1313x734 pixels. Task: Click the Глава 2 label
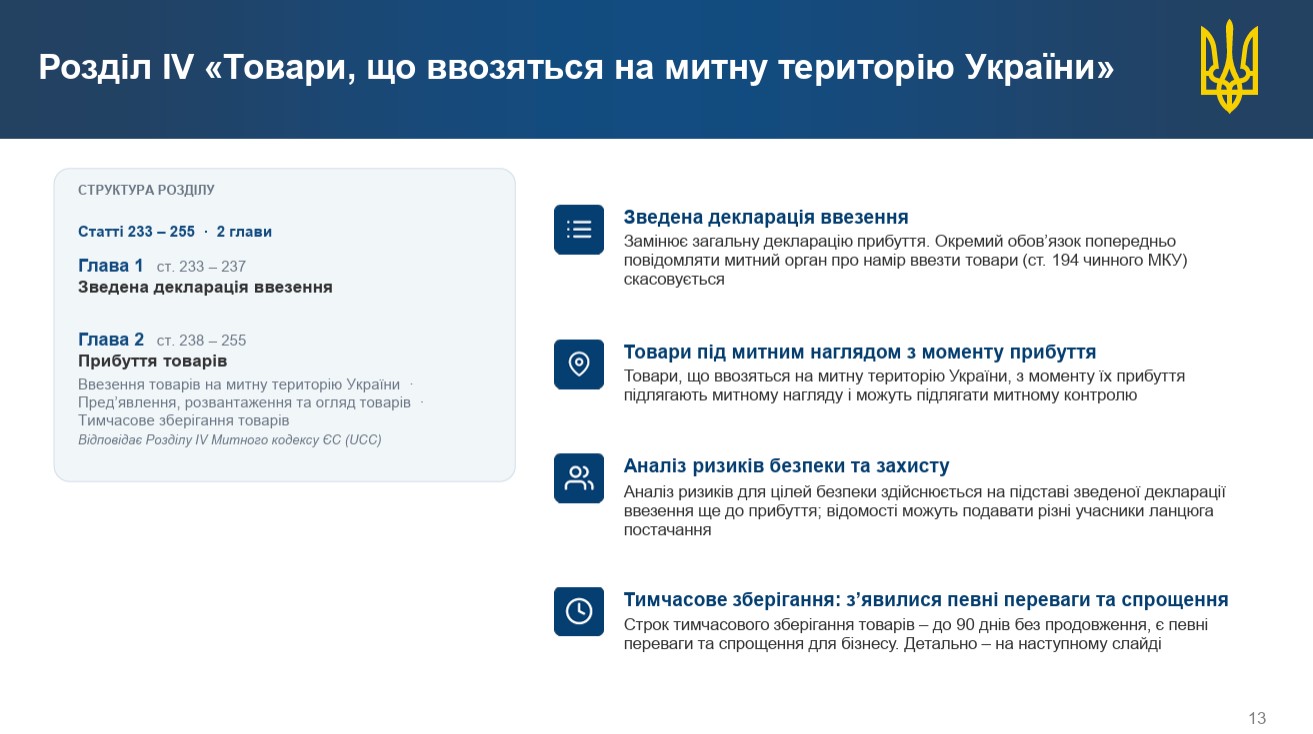tap(111, 340)
